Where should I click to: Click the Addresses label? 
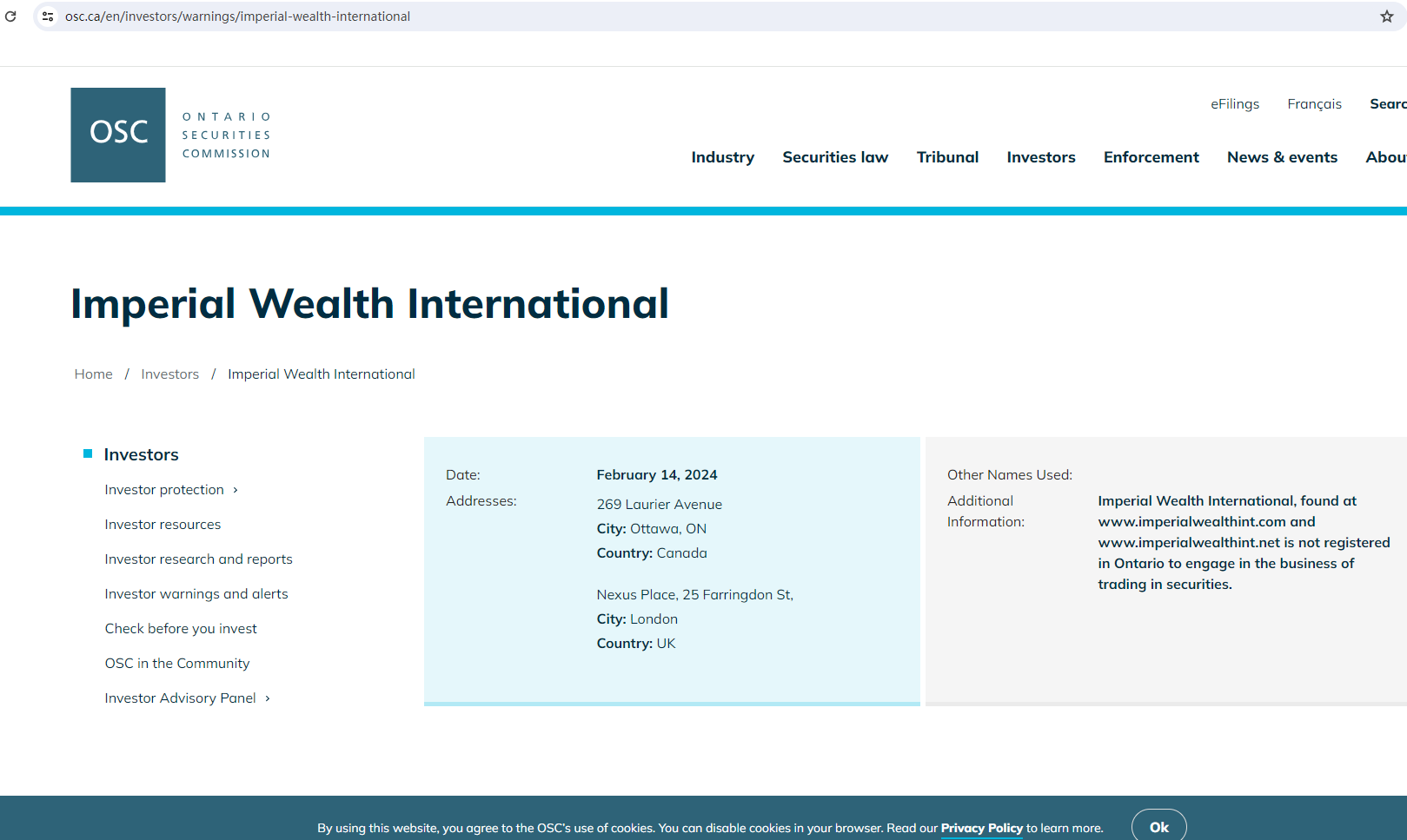tap(481, 501)
